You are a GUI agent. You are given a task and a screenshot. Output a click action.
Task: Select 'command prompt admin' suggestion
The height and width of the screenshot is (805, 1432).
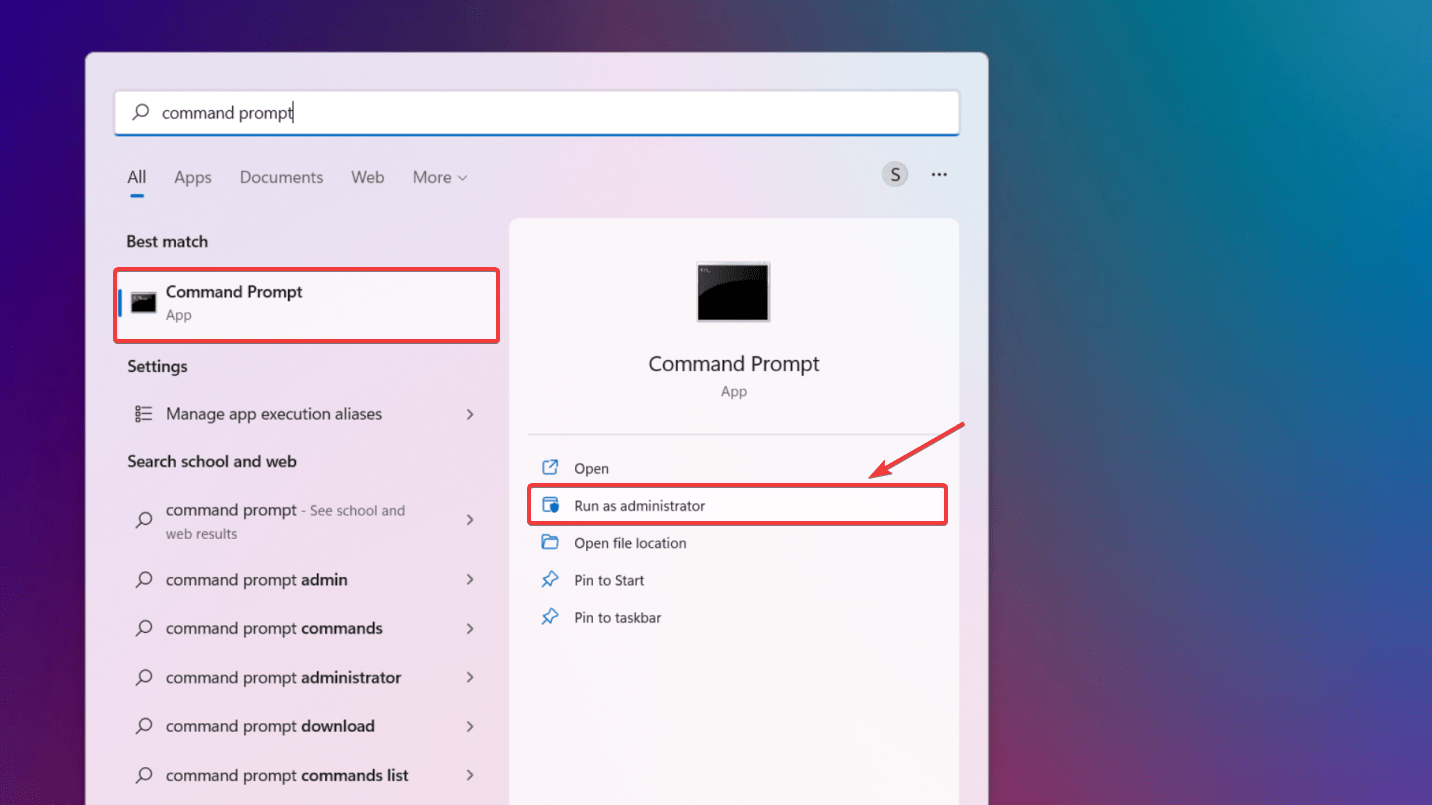(x=306, y=580)
